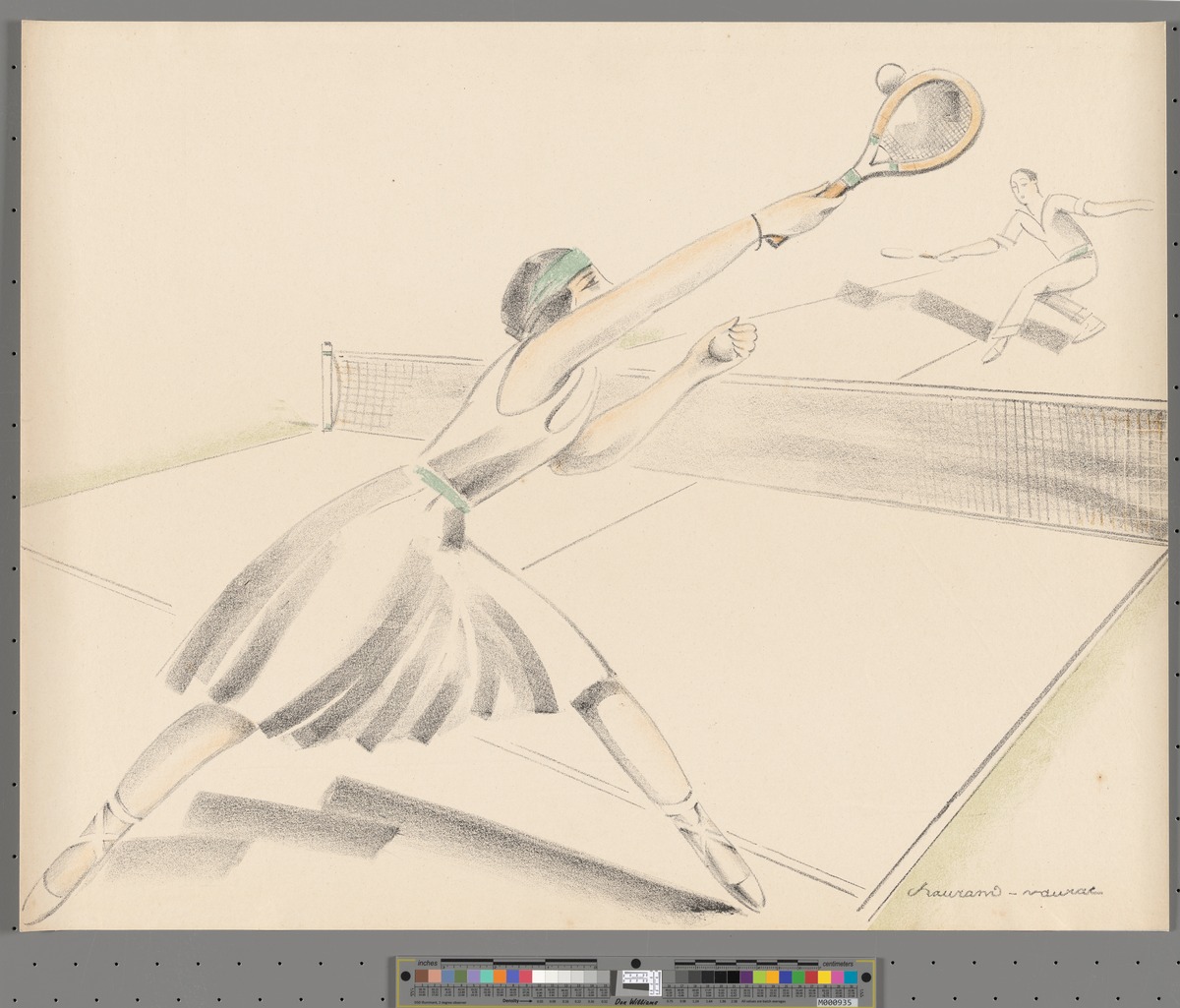Click the green belt on the woman's dress
Screen dimensions: 1180x1008
pyautogui.click(x=442, y=489)
